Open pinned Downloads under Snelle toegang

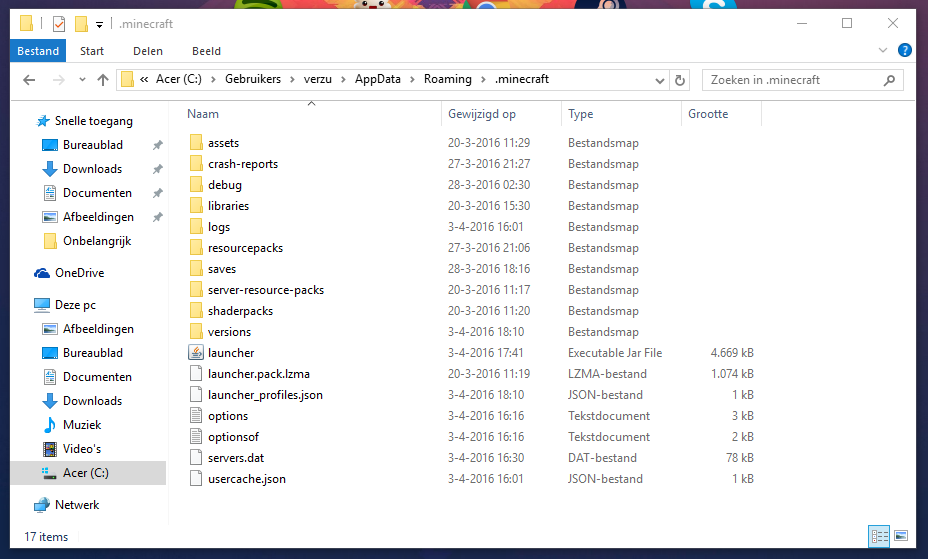click(x=92, y=169)
